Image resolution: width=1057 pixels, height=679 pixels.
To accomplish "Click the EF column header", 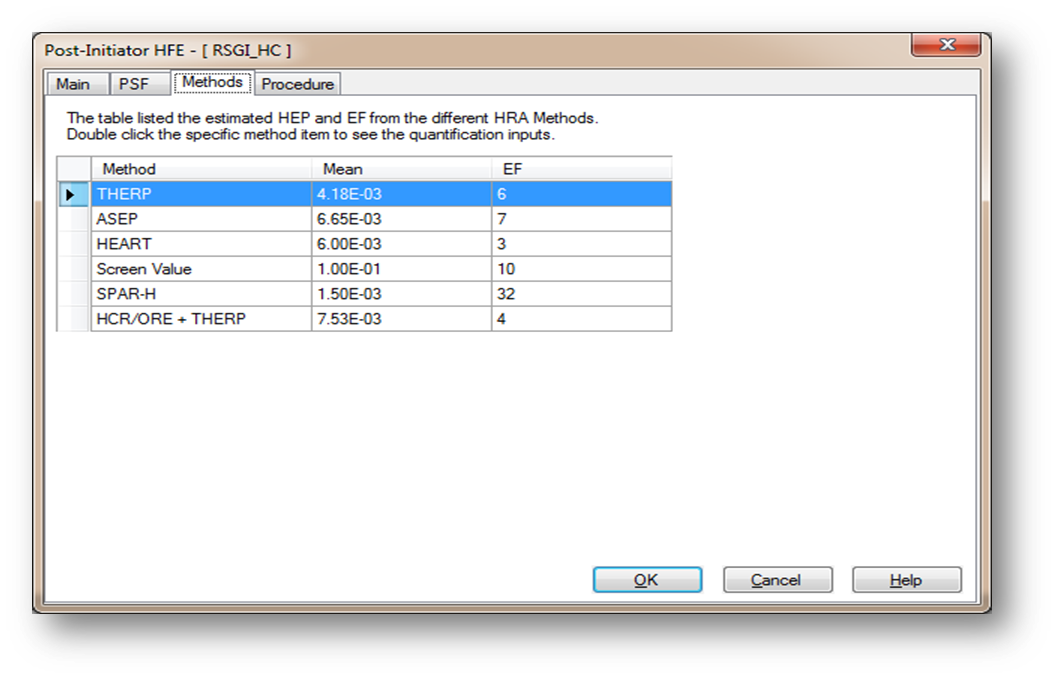I will coord(580,169).
